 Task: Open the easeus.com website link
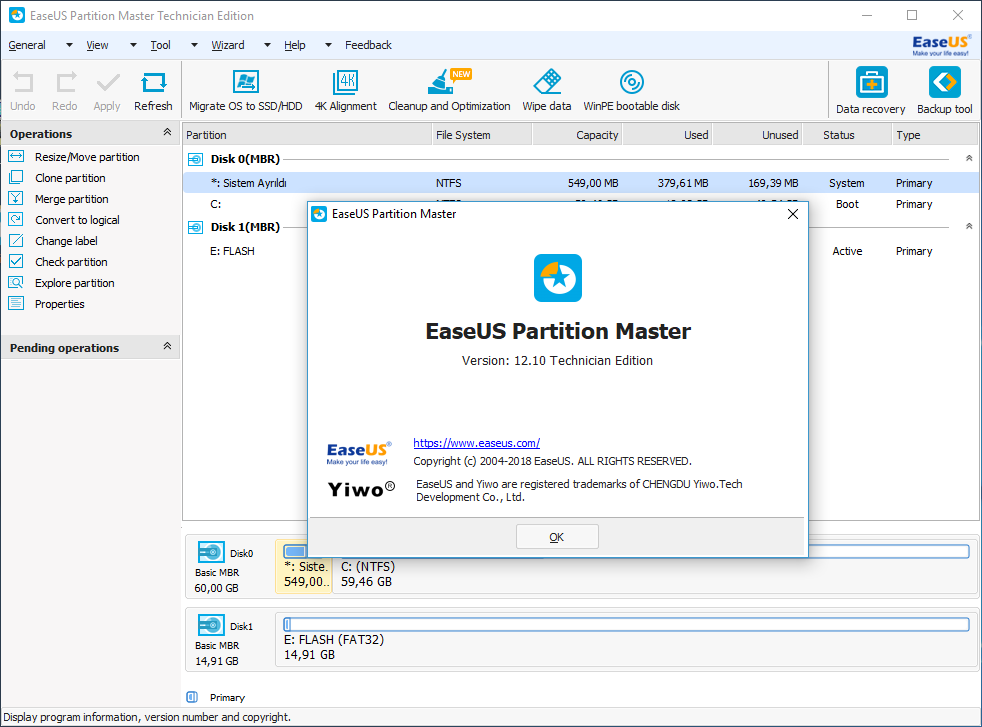pos(477,443)
